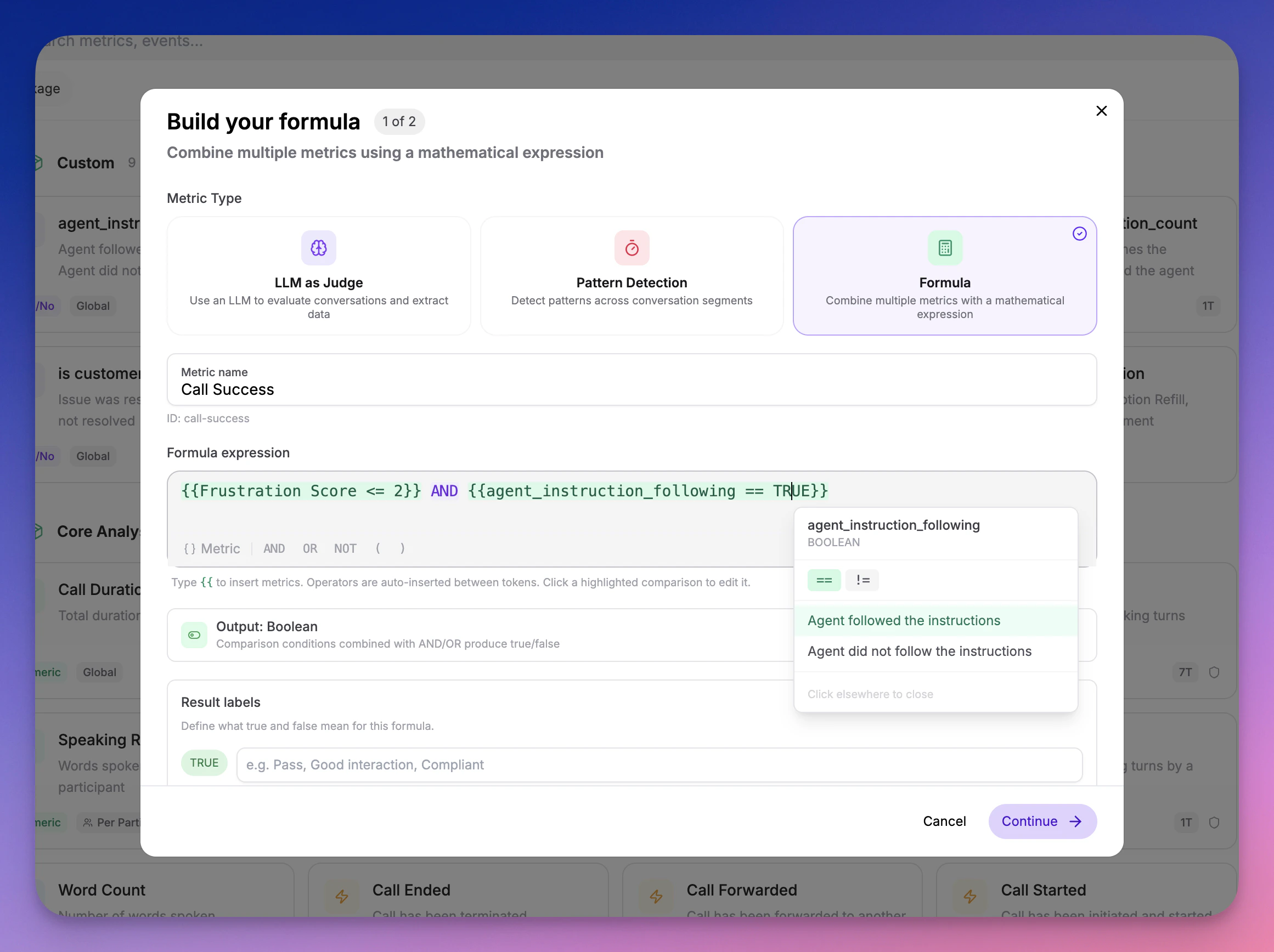Click the Cancel button
Screen dimensions: 1274x952
pos(944,821)
